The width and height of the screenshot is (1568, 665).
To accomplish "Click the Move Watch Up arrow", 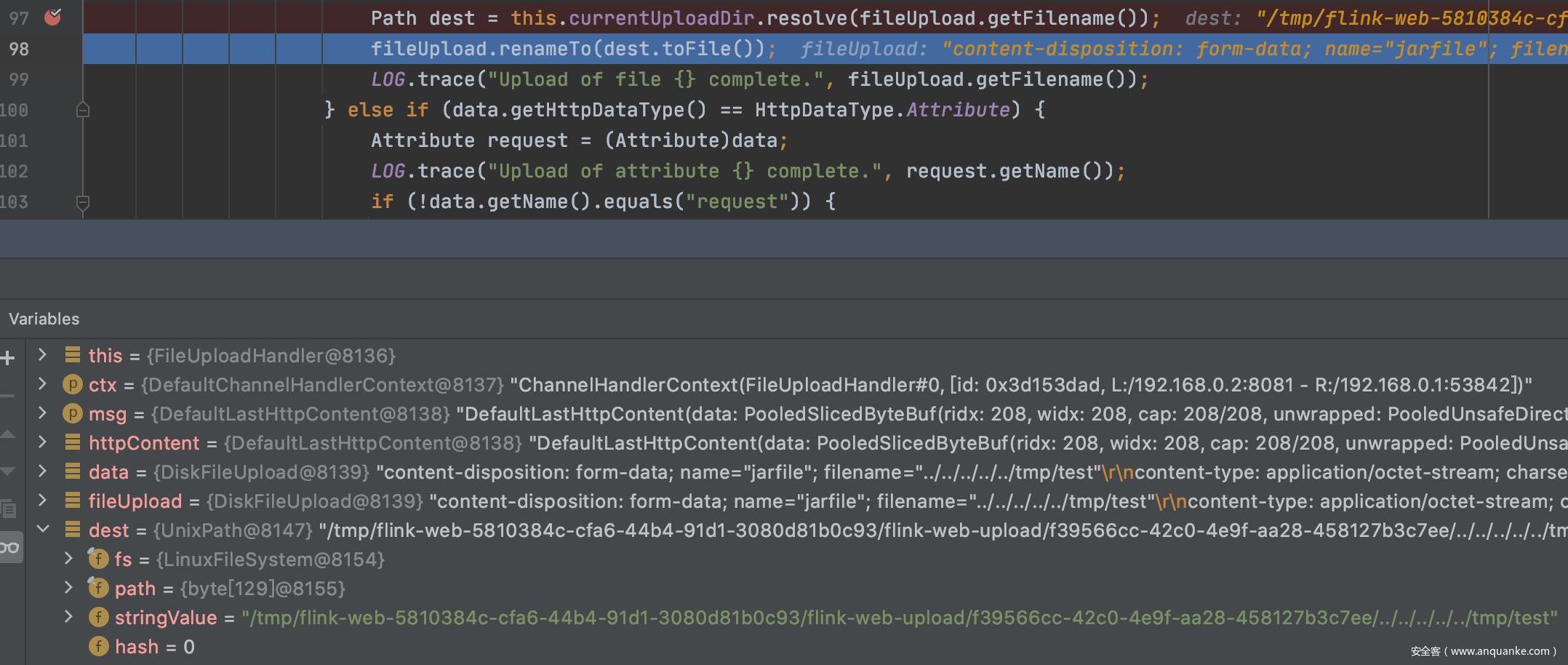I will coord(7,434).
